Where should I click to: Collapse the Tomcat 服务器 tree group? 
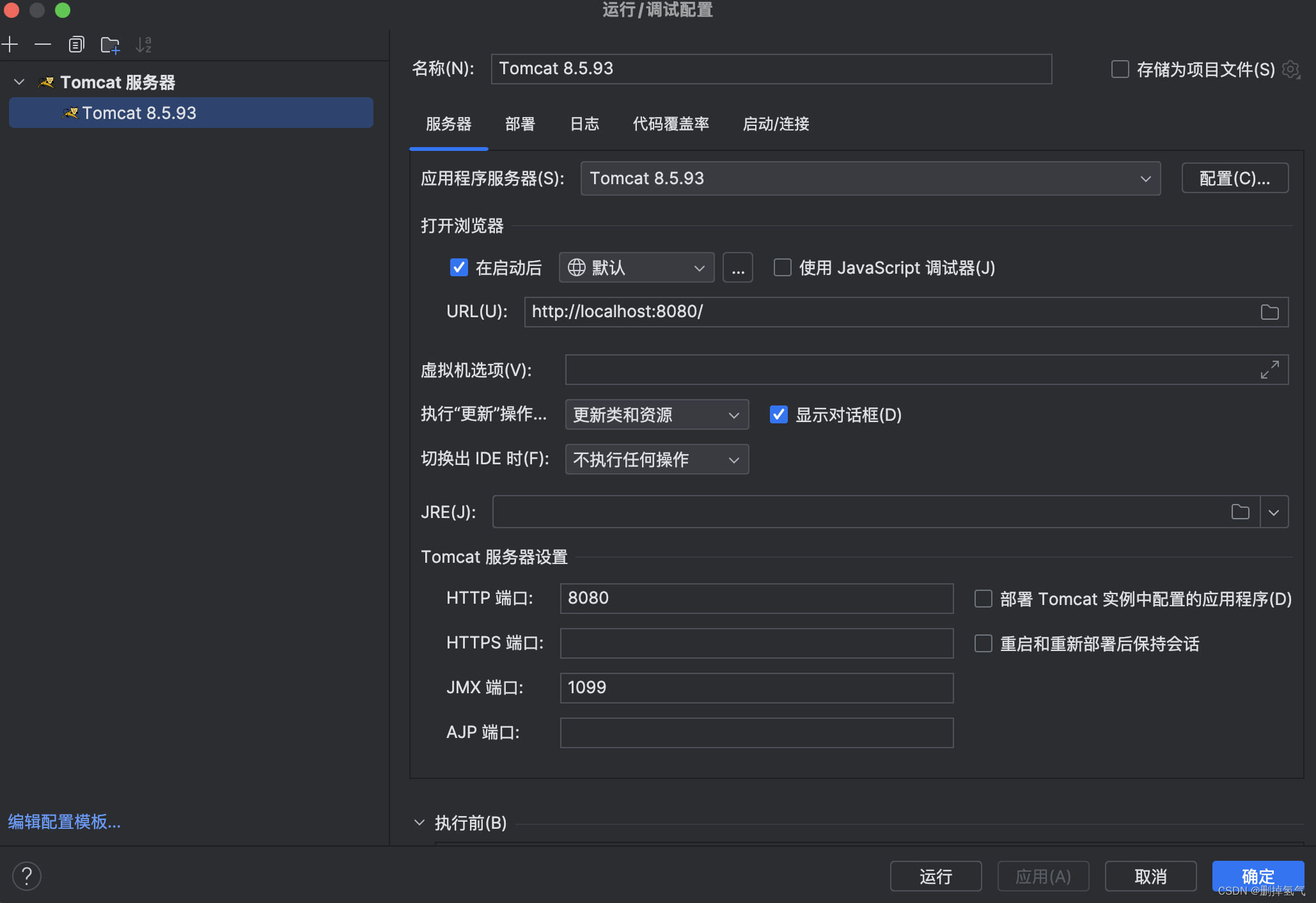pyautogui.click(x=19, y=82)
